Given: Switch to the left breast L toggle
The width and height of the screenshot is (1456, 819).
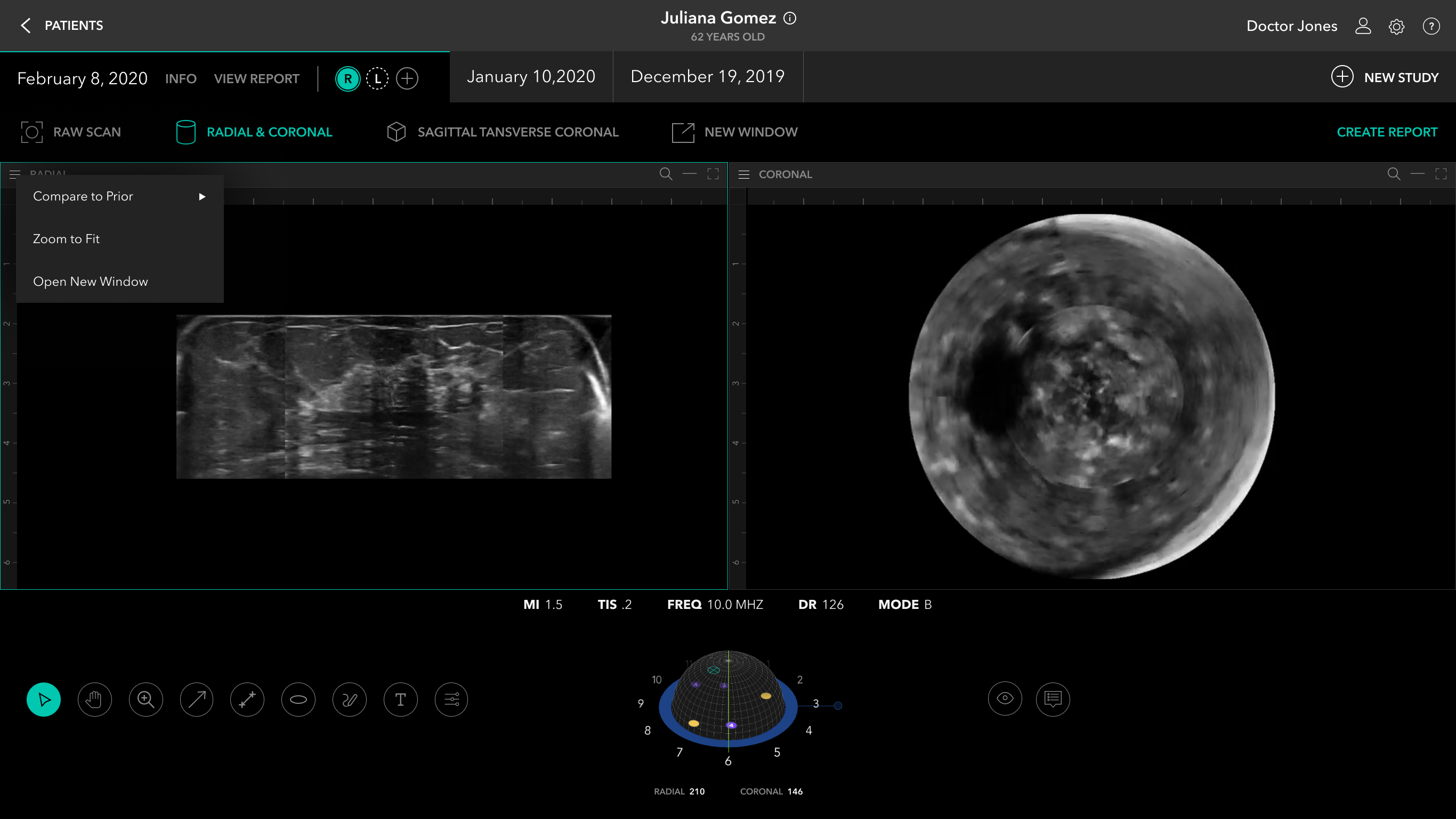Looking at the screenshot, I should [x=377, y=78].
